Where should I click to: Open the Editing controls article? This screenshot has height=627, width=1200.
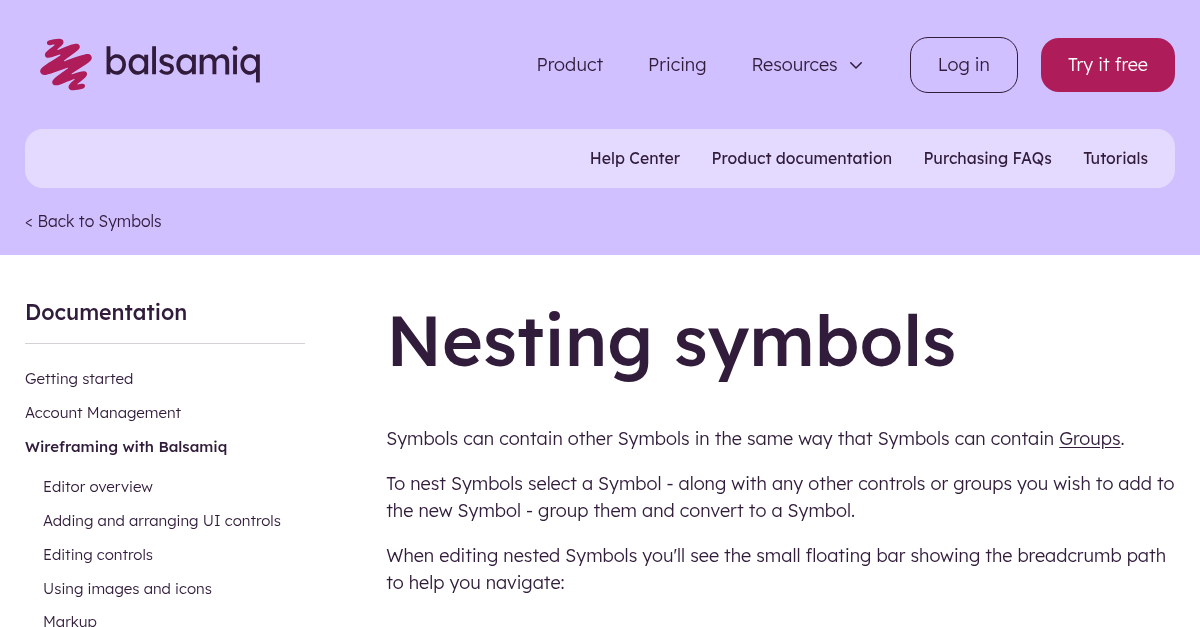click(98, 554)
